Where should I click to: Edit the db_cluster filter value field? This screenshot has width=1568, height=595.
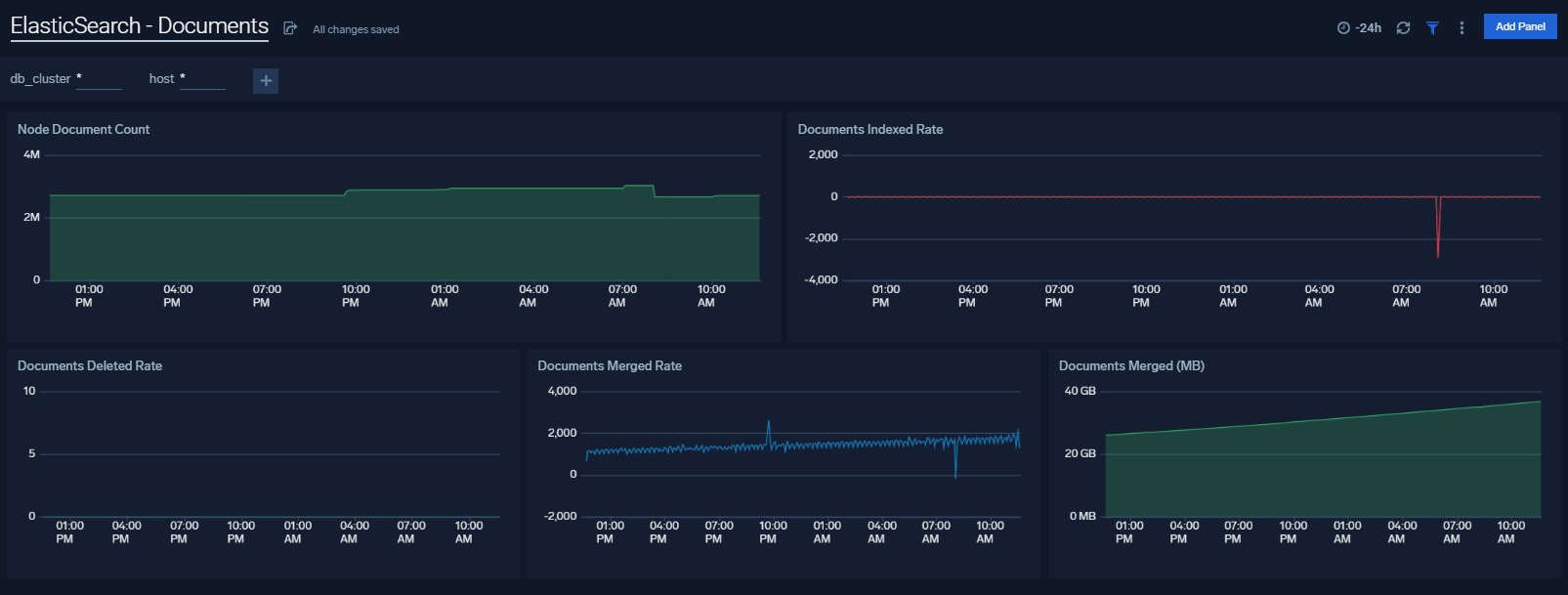tap(99, 79)
